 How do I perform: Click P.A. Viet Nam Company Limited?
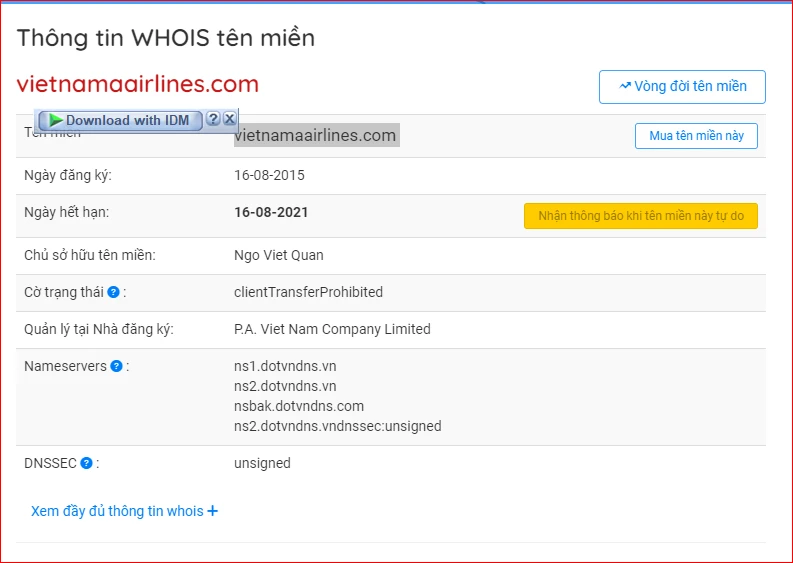[332, 329]
